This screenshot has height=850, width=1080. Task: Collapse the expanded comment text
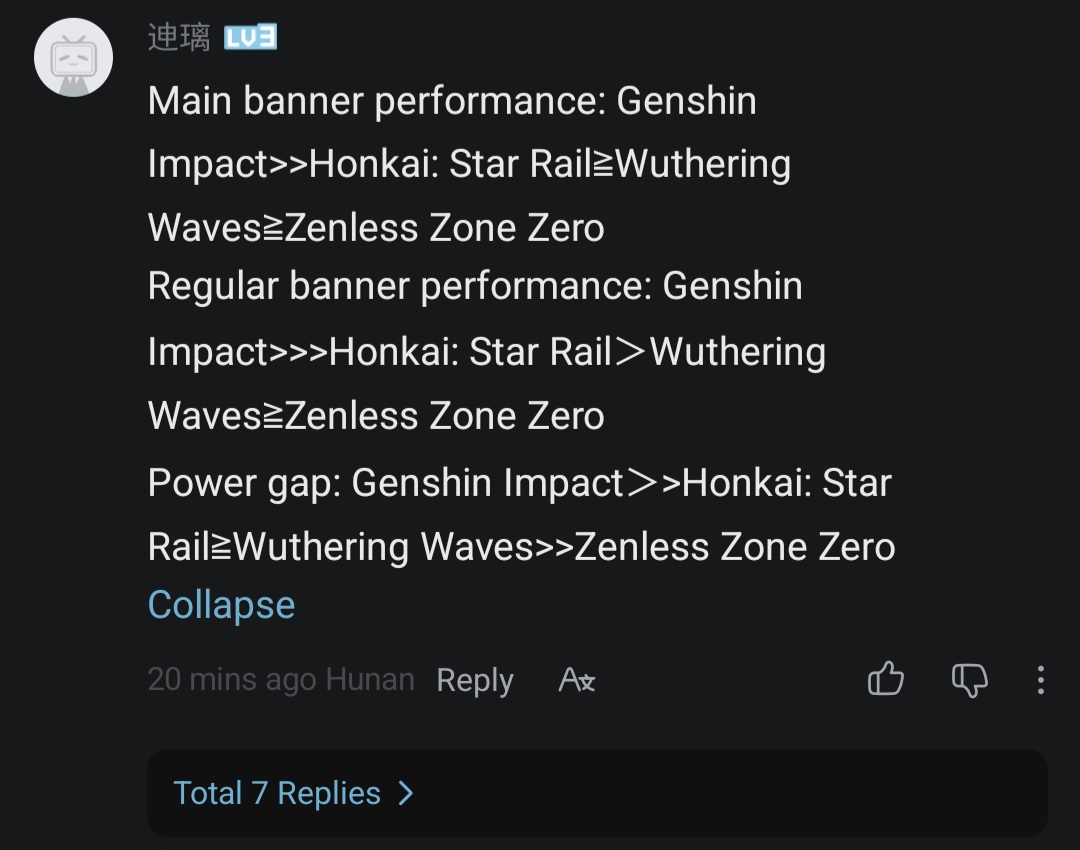click(221, 605)
